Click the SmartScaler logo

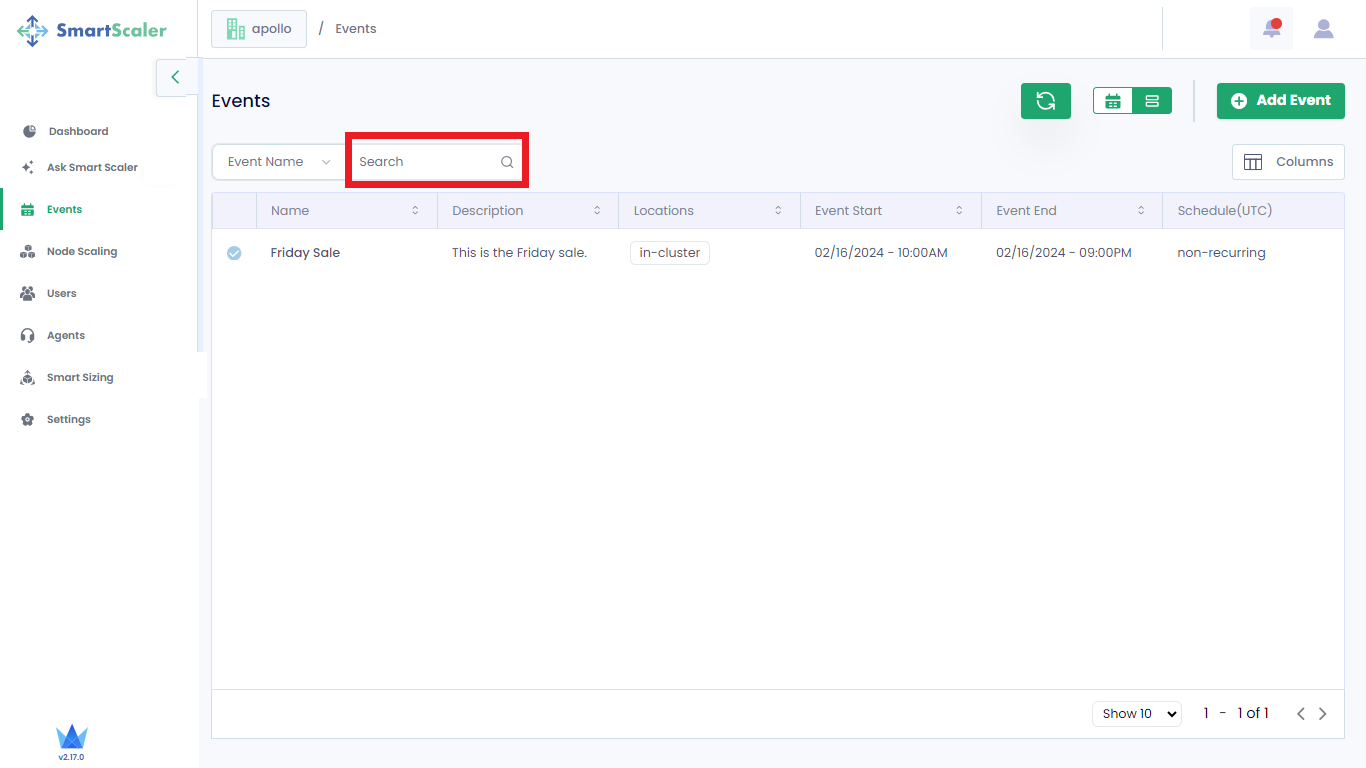tap(92, 30)
